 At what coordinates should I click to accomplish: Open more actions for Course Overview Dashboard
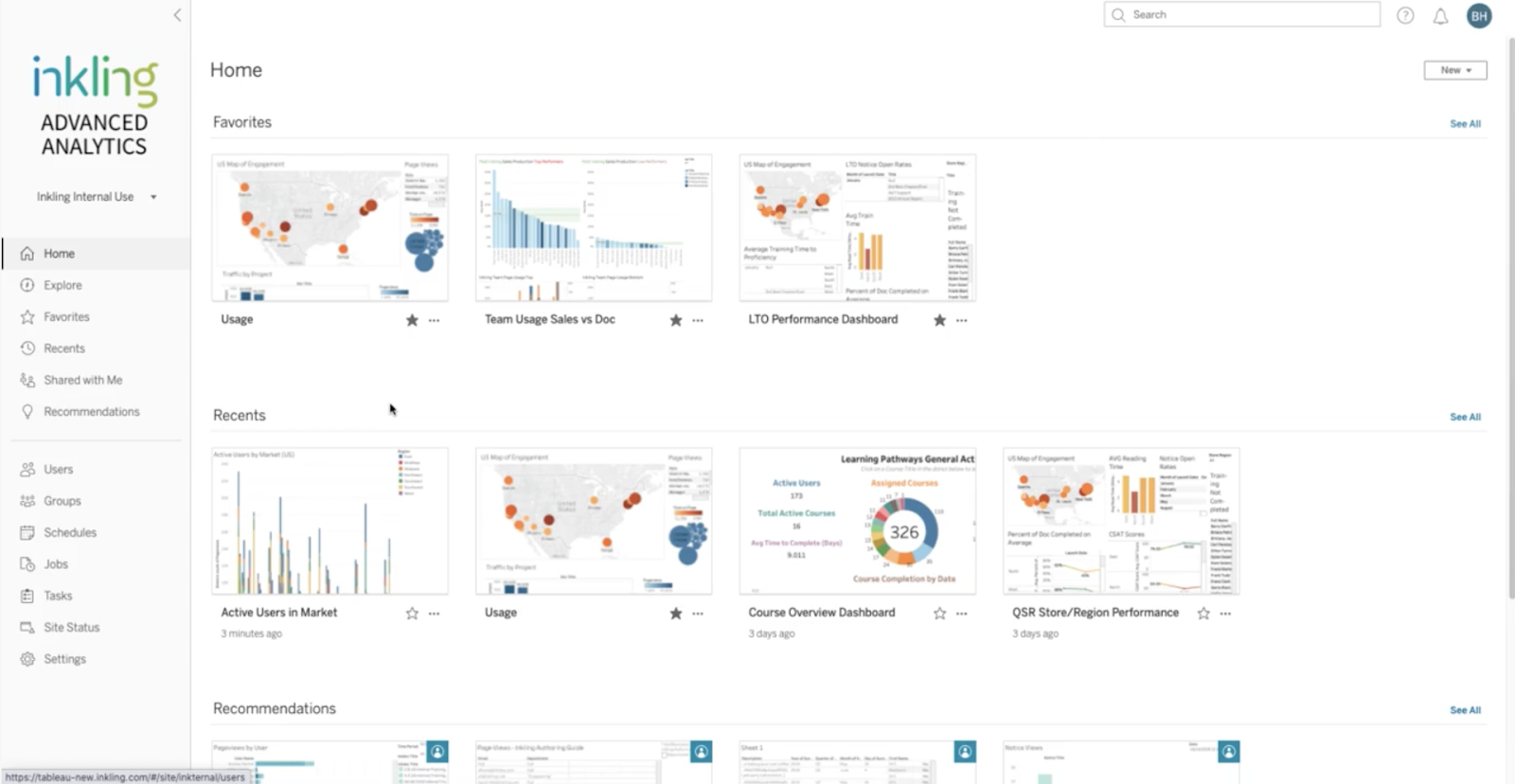pos(961,614)
